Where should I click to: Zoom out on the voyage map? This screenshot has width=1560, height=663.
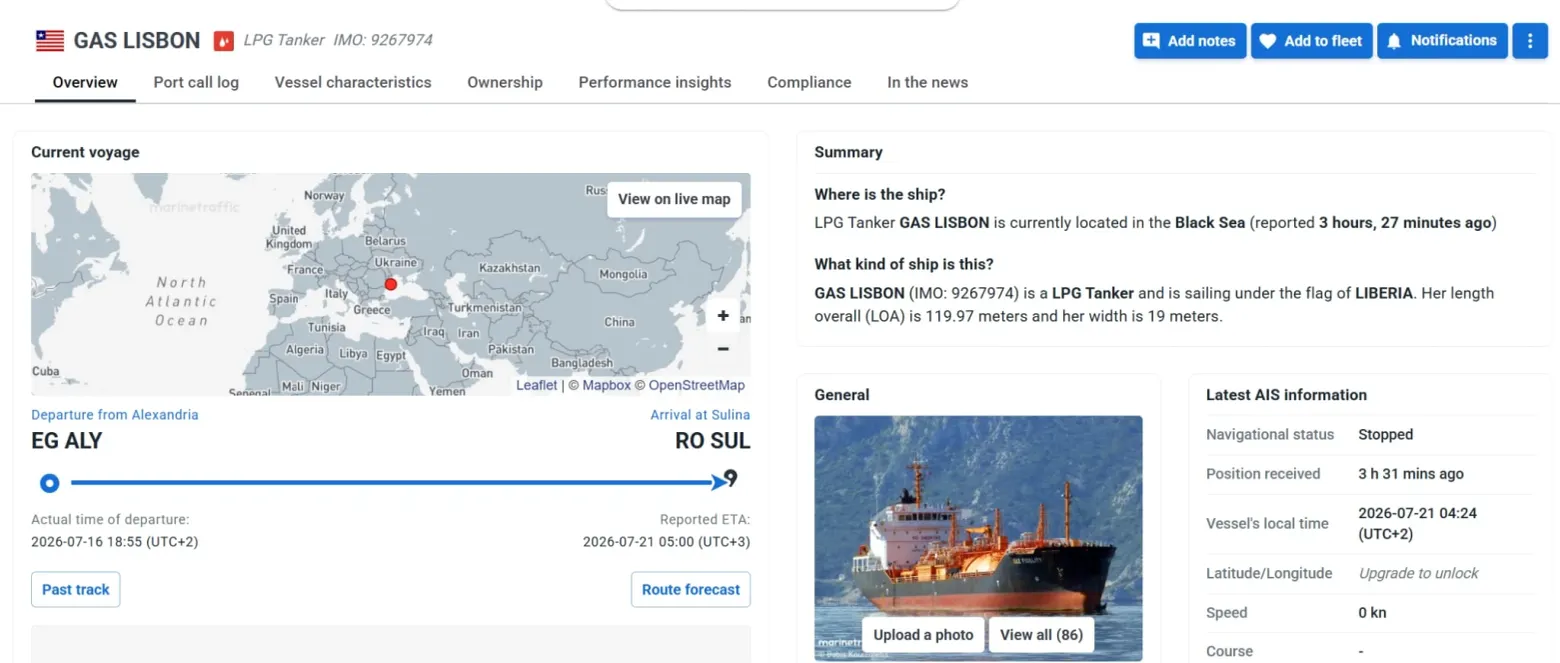pyautogui.click(x=723, y=348)
